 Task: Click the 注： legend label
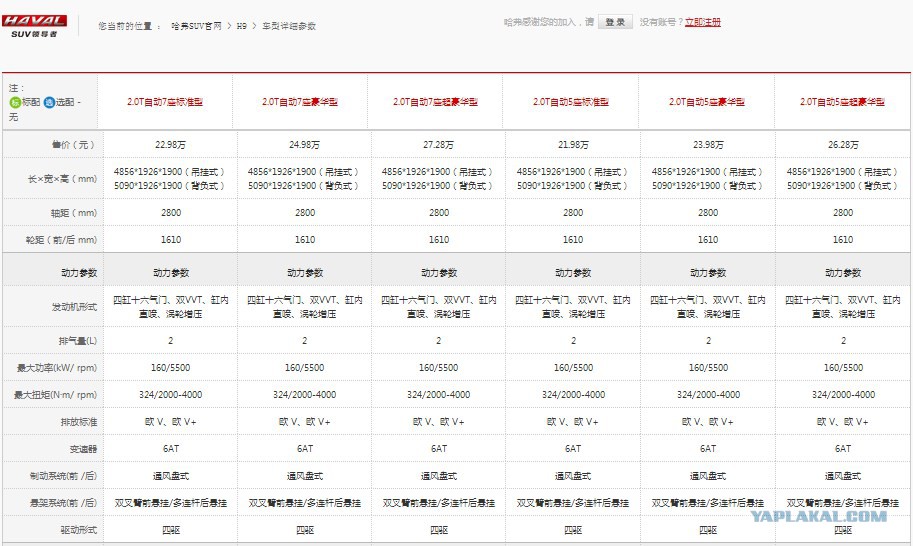point(16,88)
